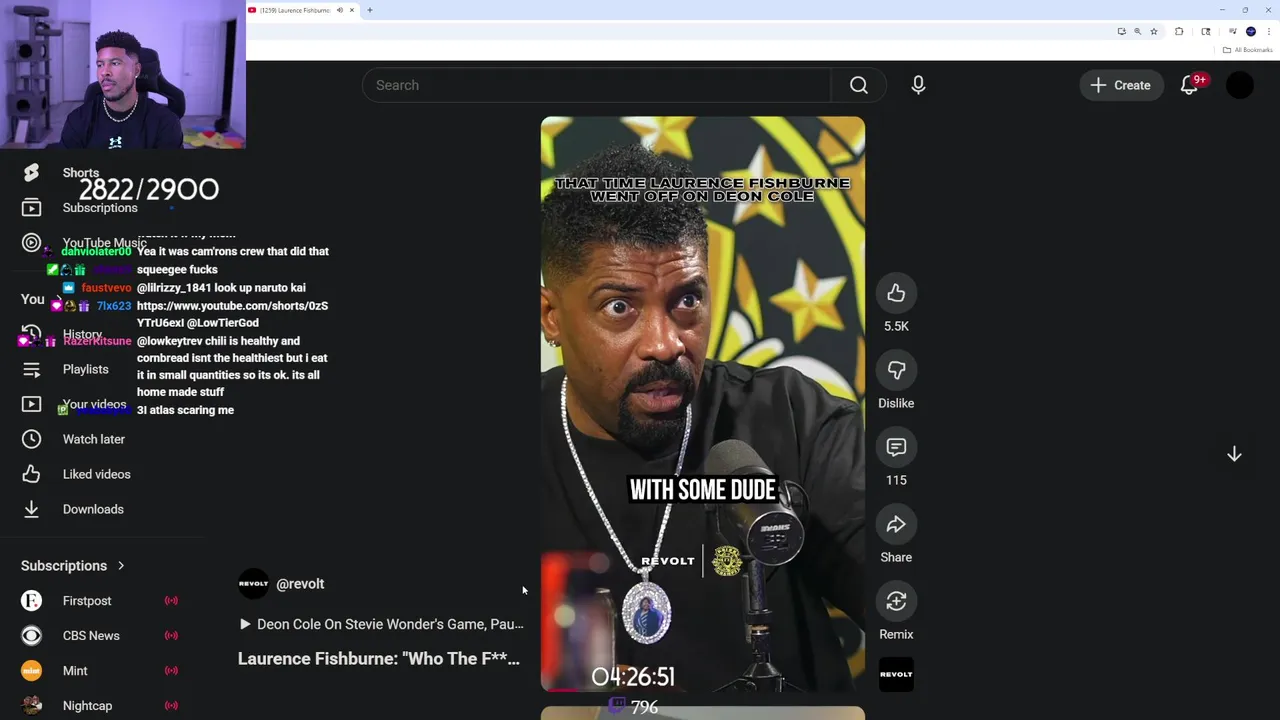Click the next Short preview at bottom
This screenshot has height=720, width=1280.
[x=703, y=713]
